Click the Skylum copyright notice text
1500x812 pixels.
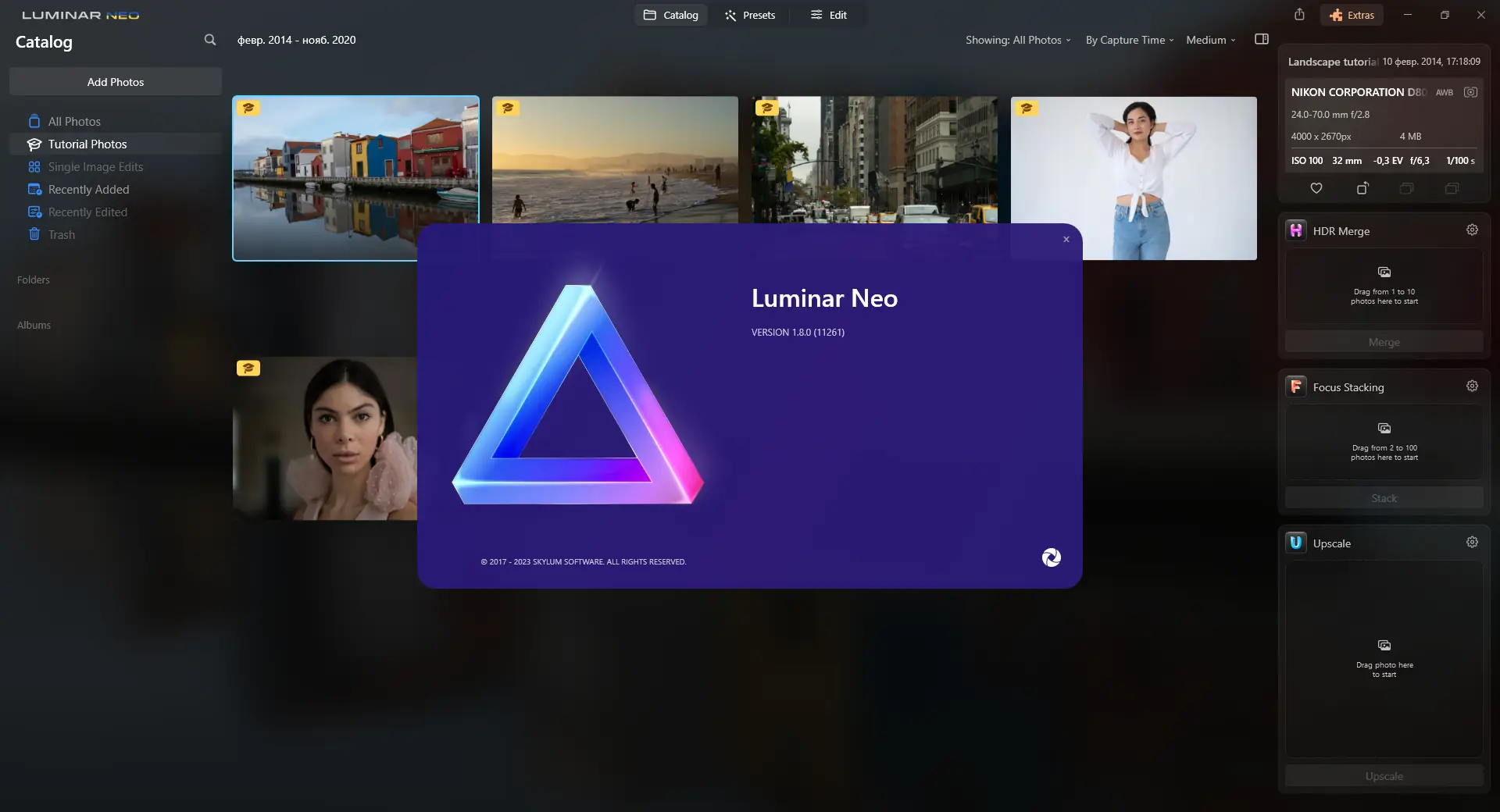[x=584, y=562]
